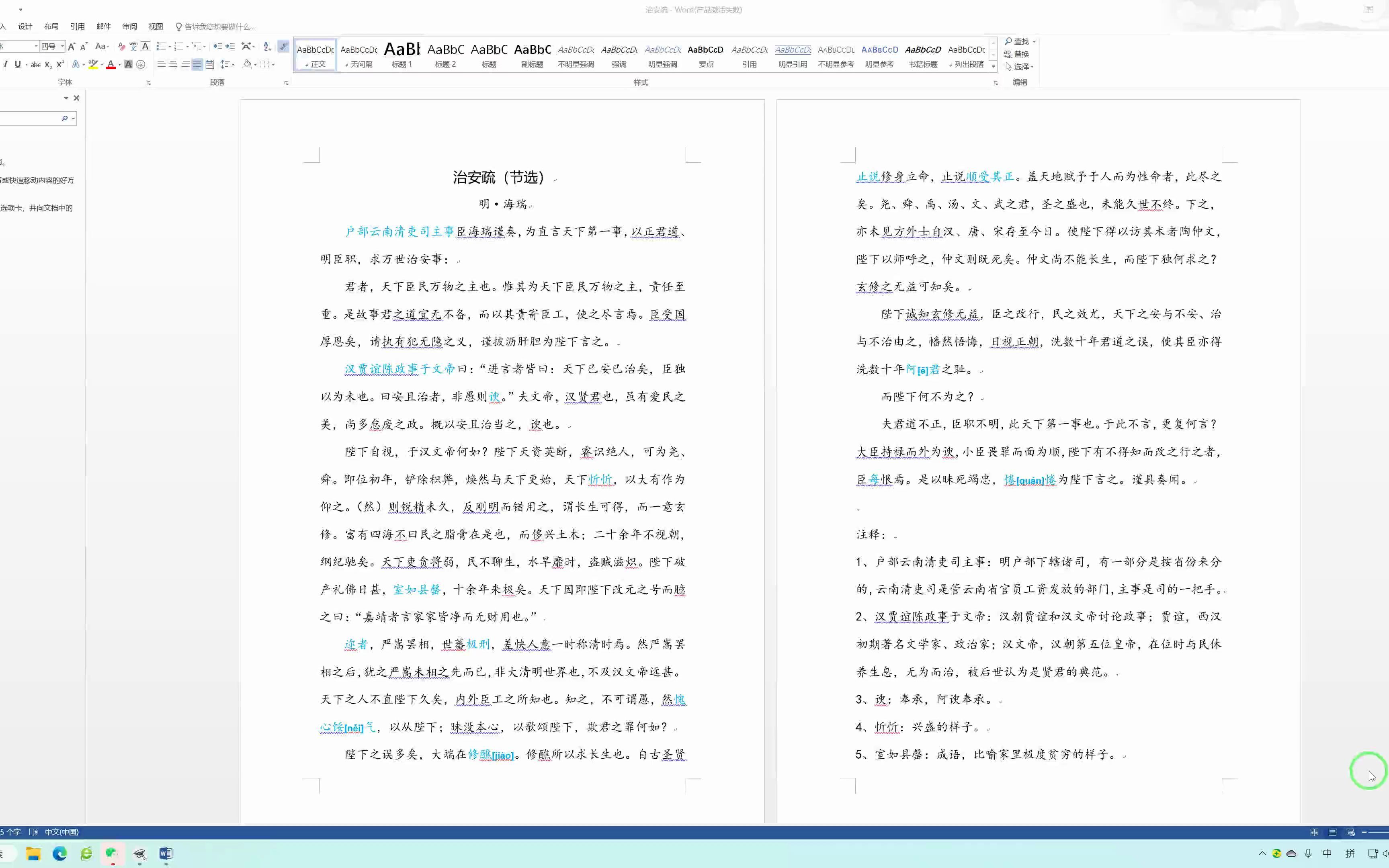Expand the styles gallery
The height and width of the screenshot is (868, 1389).
point(994,67)
